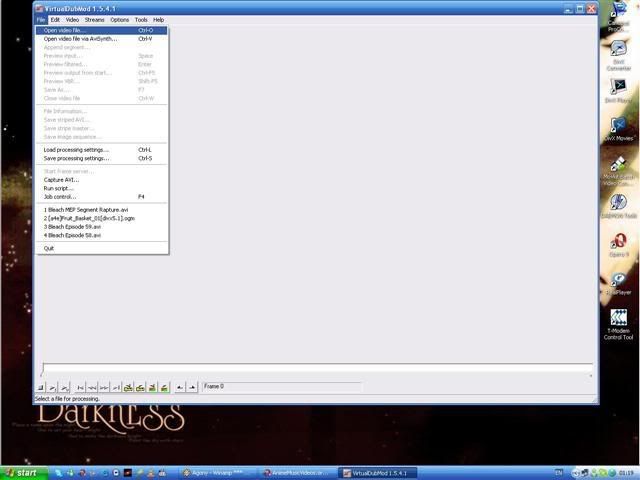
Task: Choose Quit from the File menu
Action: click(x=102, y=248)
